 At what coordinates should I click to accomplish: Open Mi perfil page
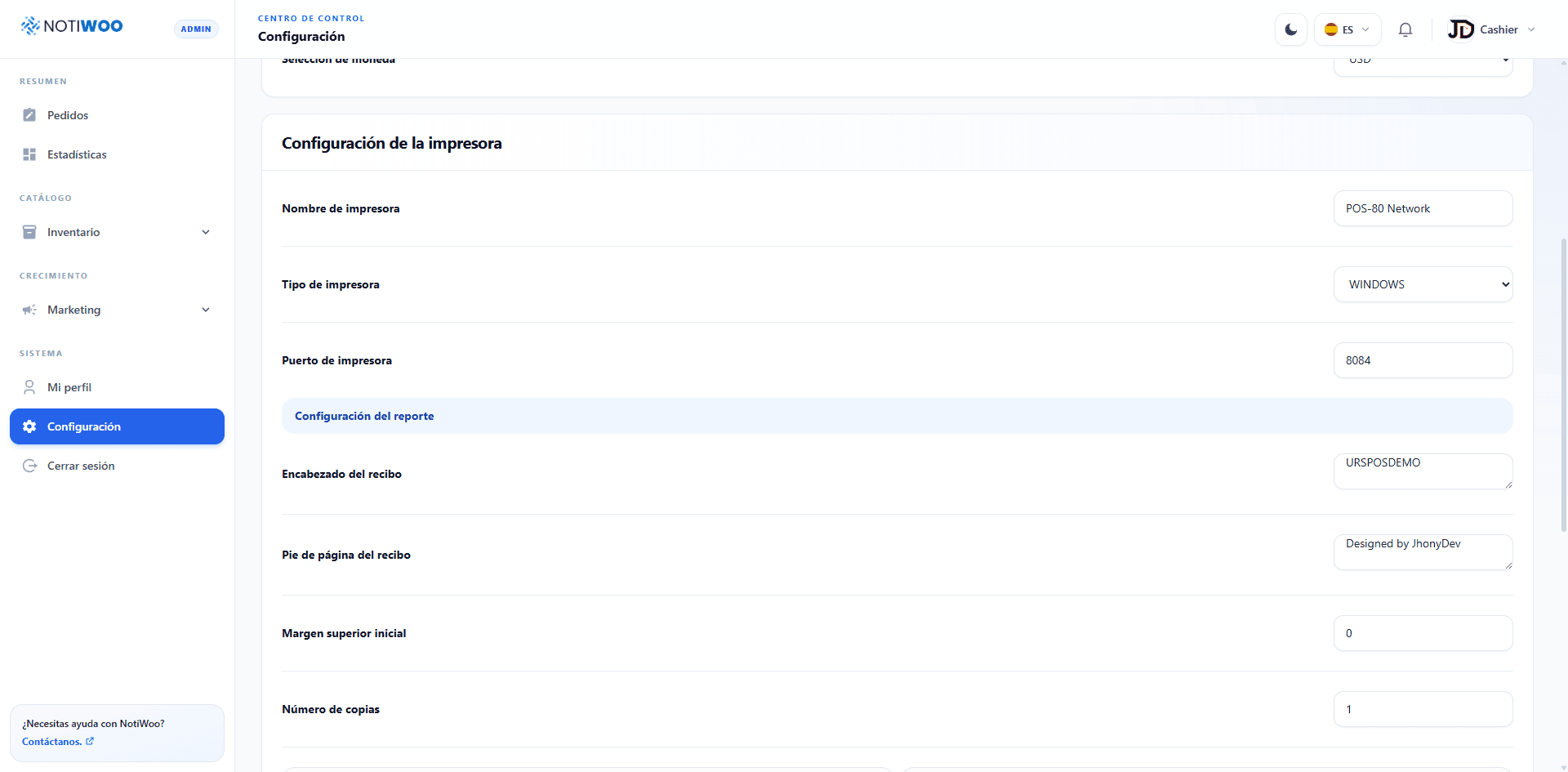tap(117, 387)
